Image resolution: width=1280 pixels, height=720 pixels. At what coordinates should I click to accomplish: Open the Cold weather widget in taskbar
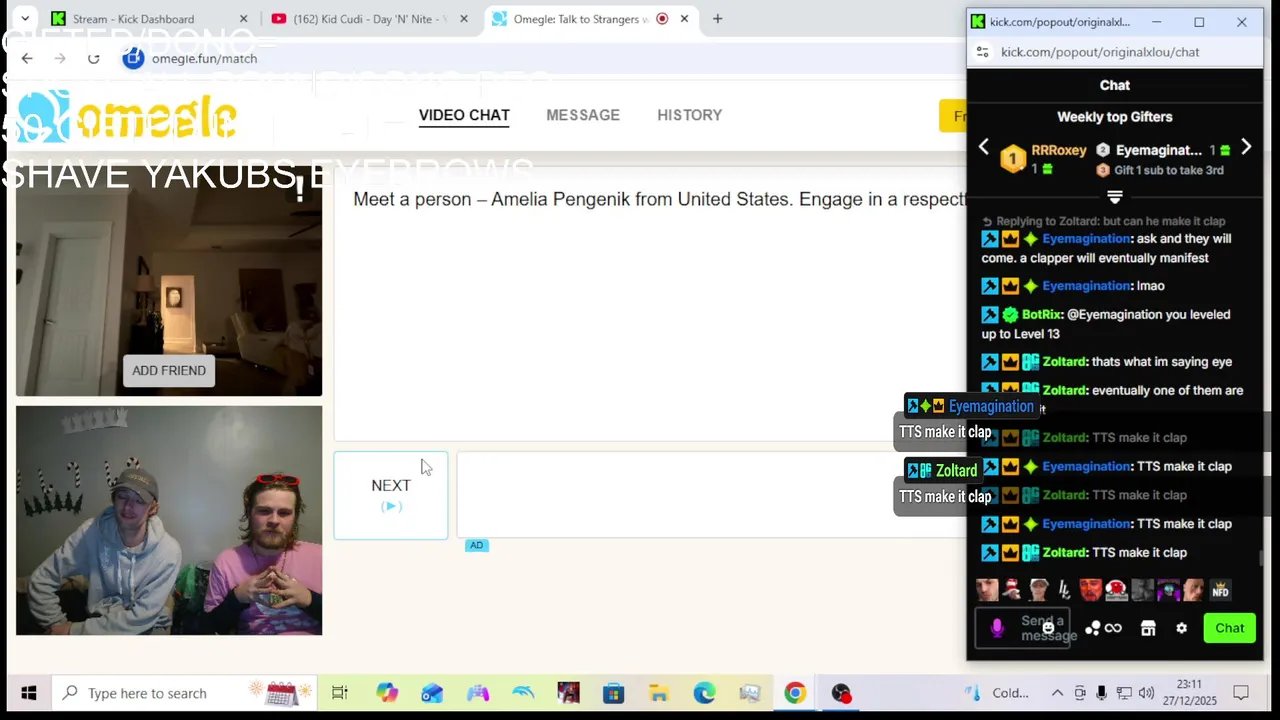999,693
